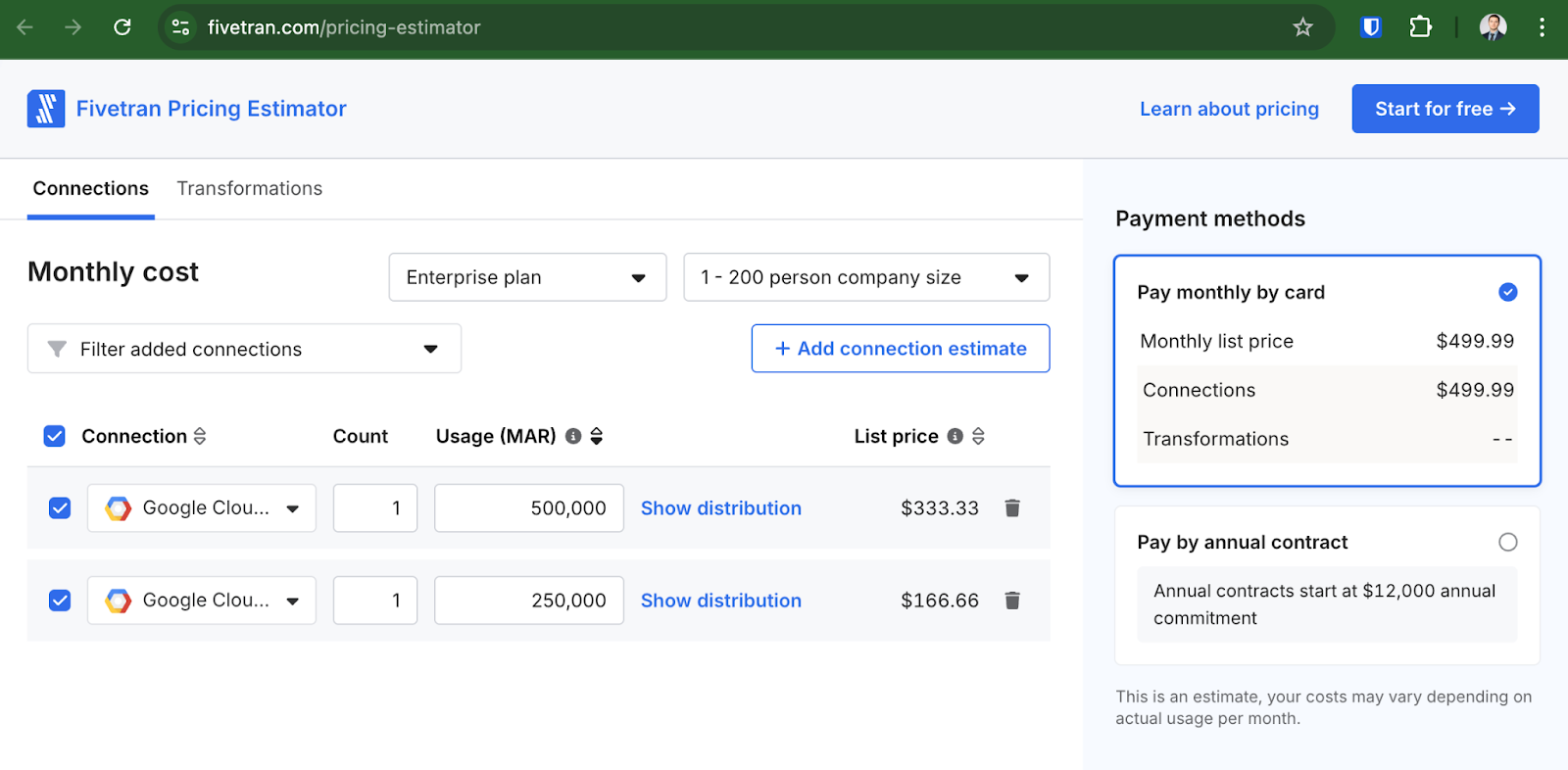
Task: Open Learn about pricing link
Action: [1229, 109]
